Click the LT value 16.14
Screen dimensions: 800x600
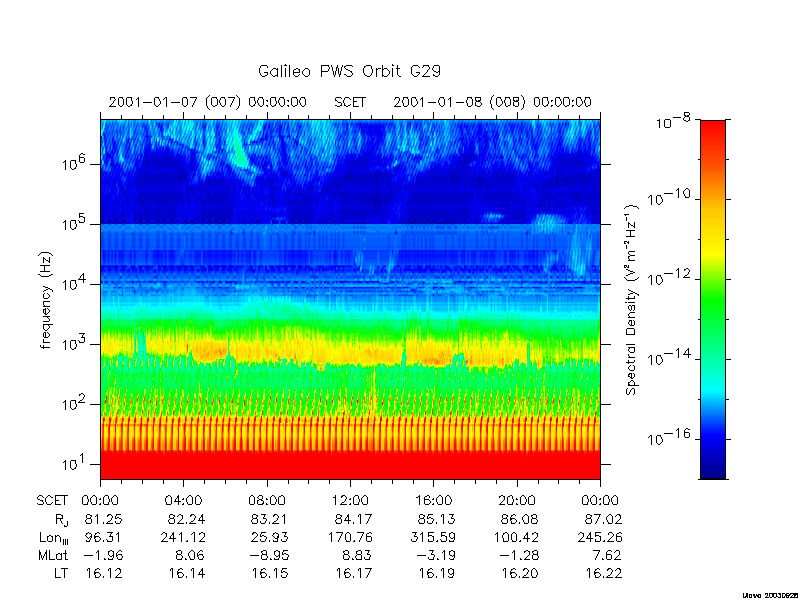[x=187, y=573]
